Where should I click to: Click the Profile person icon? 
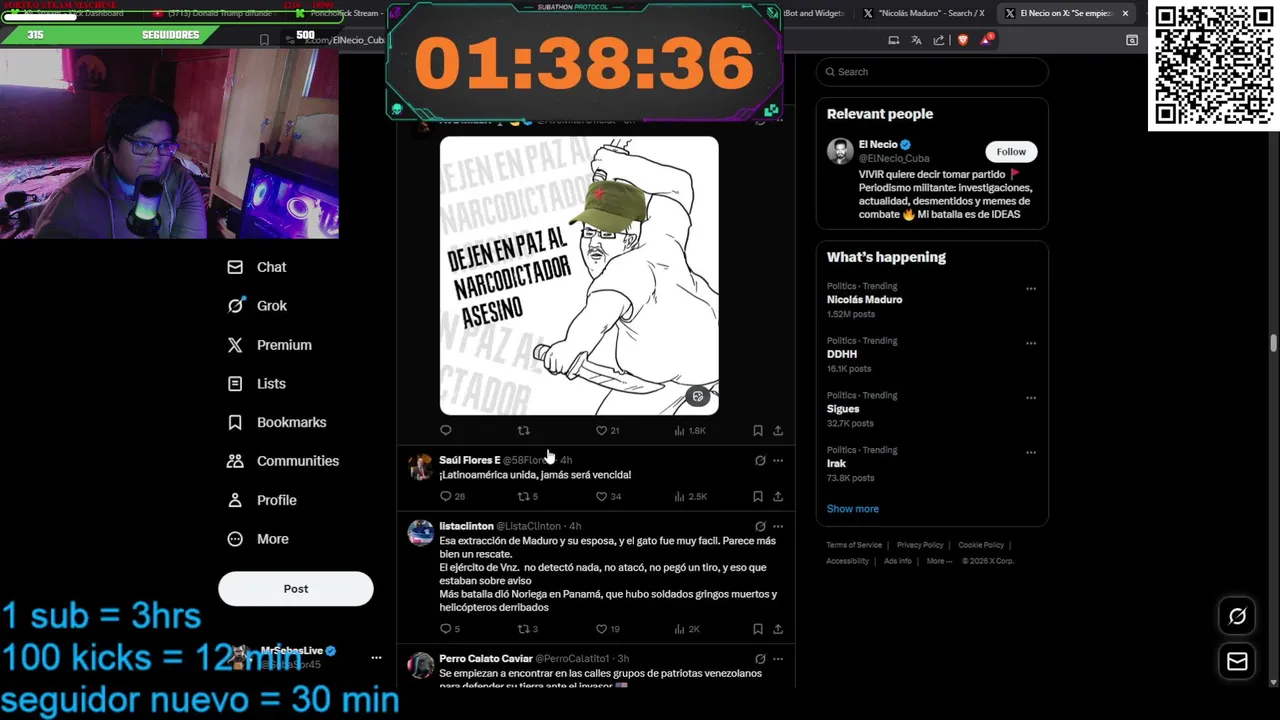pos(235,500)
